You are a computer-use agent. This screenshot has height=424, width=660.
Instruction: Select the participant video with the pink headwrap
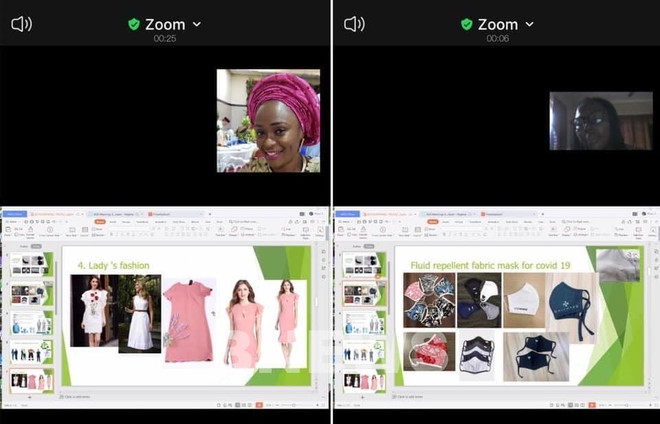(x=268, y=120)
